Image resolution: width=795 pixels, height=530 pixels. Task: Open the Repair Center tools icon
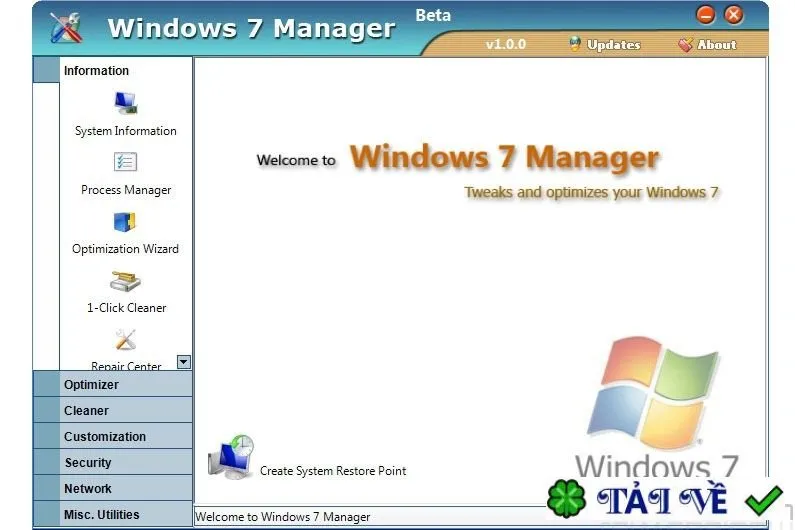click(125, 340)
